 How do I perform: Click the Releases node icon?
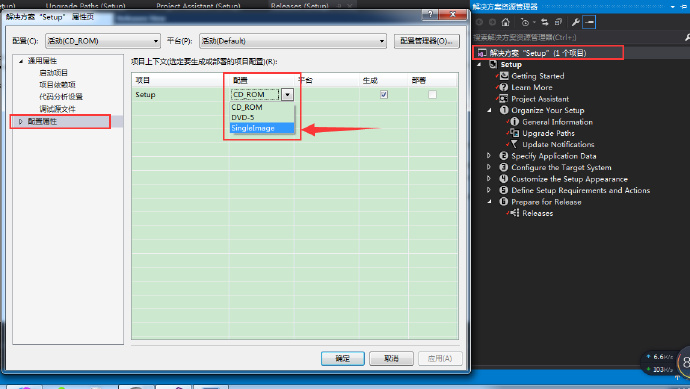click(x=514, y=213)
